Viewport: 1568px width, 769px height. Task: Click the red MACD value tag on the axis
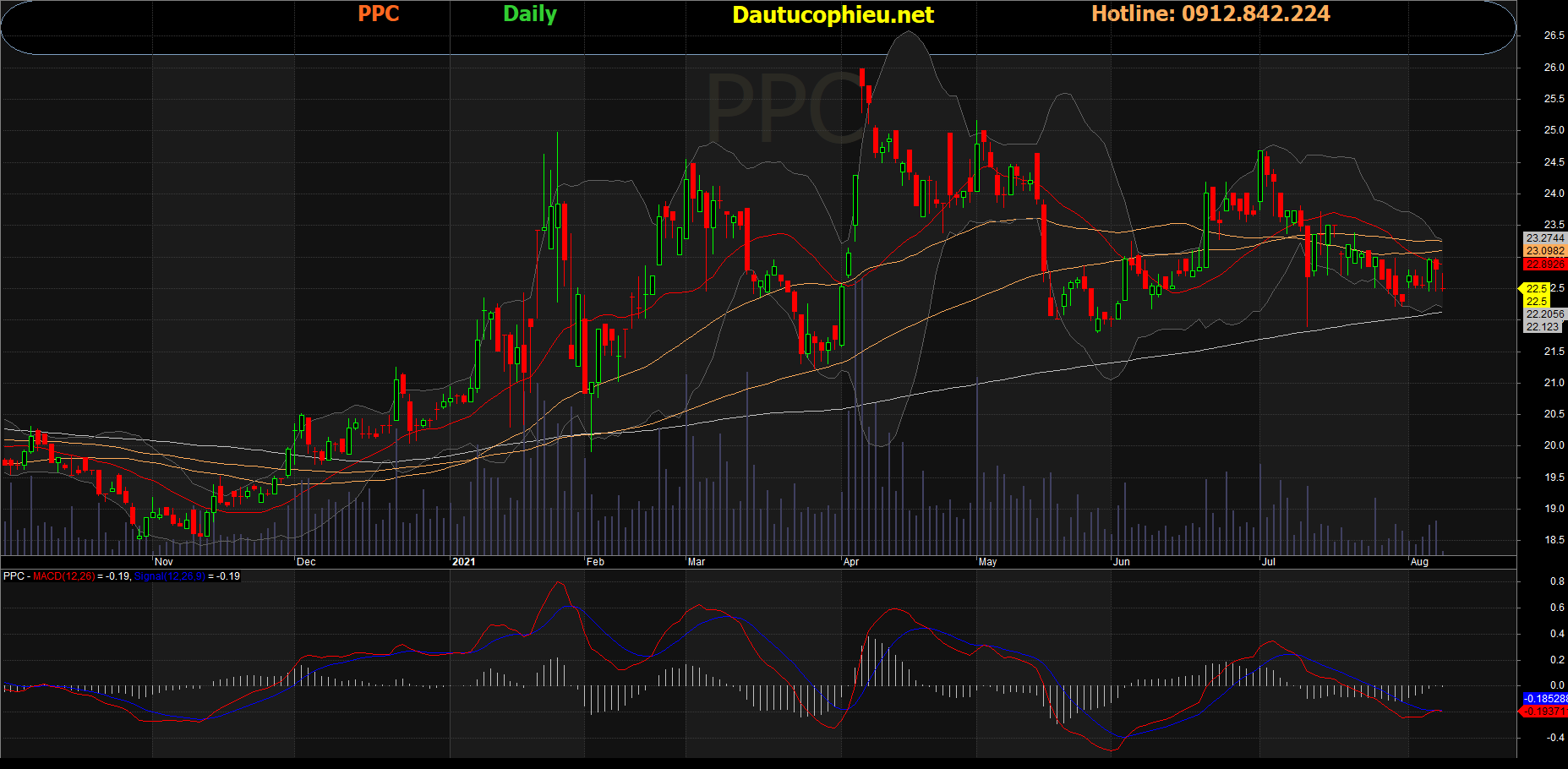tap(1545, 712)
